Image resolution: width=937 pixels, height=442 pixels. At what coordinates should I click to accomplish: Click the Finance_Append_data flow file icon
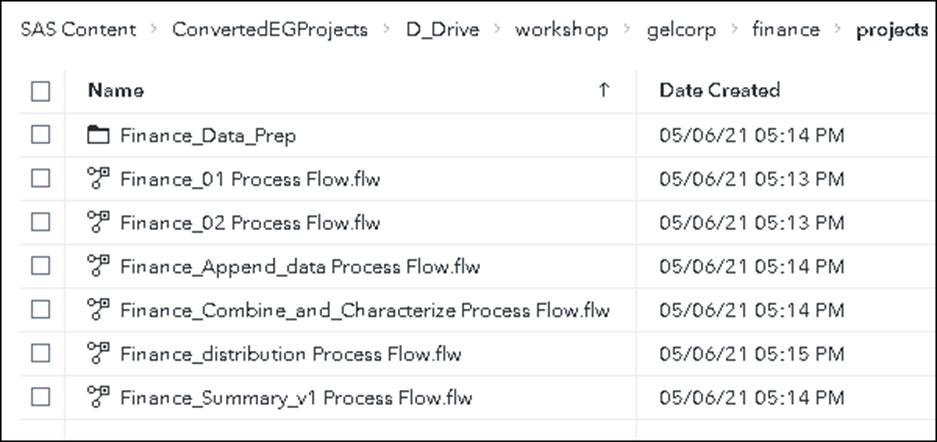tap(98, 266)
